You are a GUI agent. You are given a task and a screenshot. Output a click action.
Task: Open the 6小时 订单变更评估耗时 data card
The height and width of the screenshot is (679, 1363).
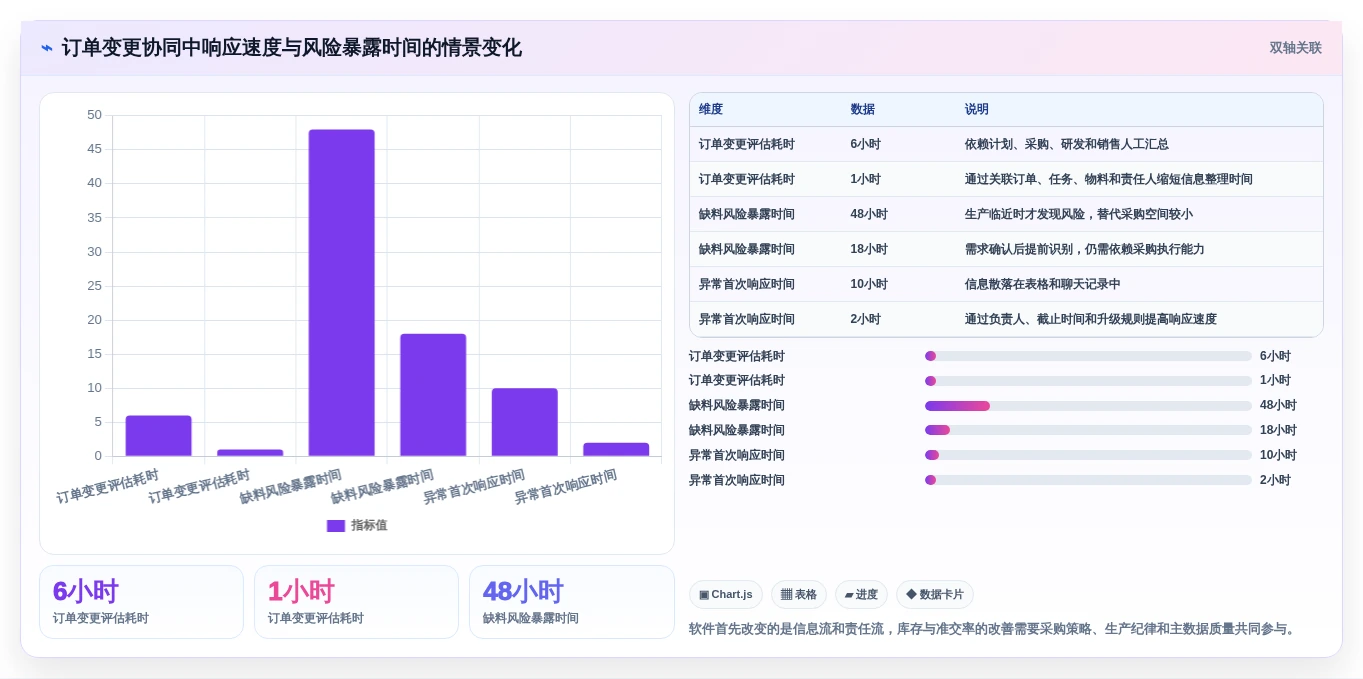[x=141, y=602]
